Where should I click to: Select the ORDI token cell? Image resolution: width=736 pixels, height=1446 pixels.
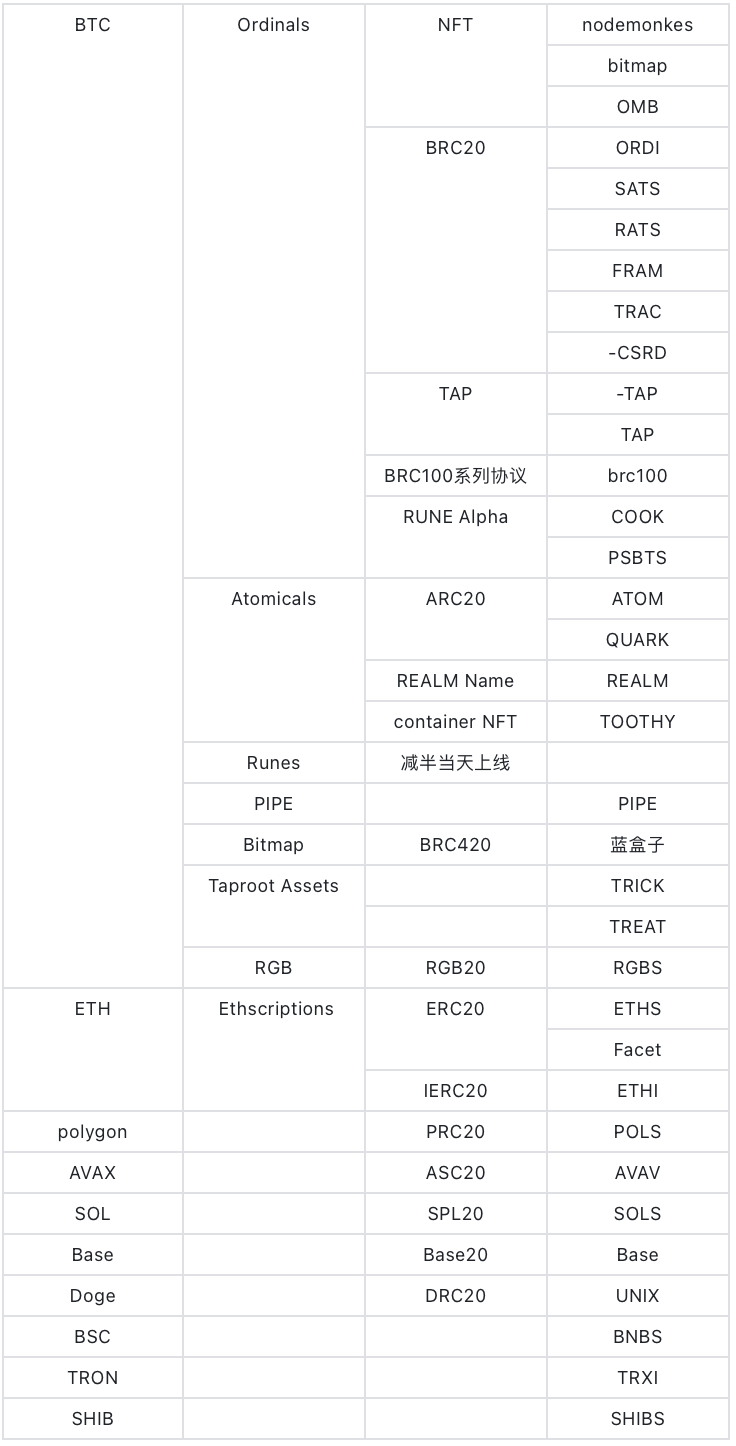pyautogui.click(x=637, y=148)
